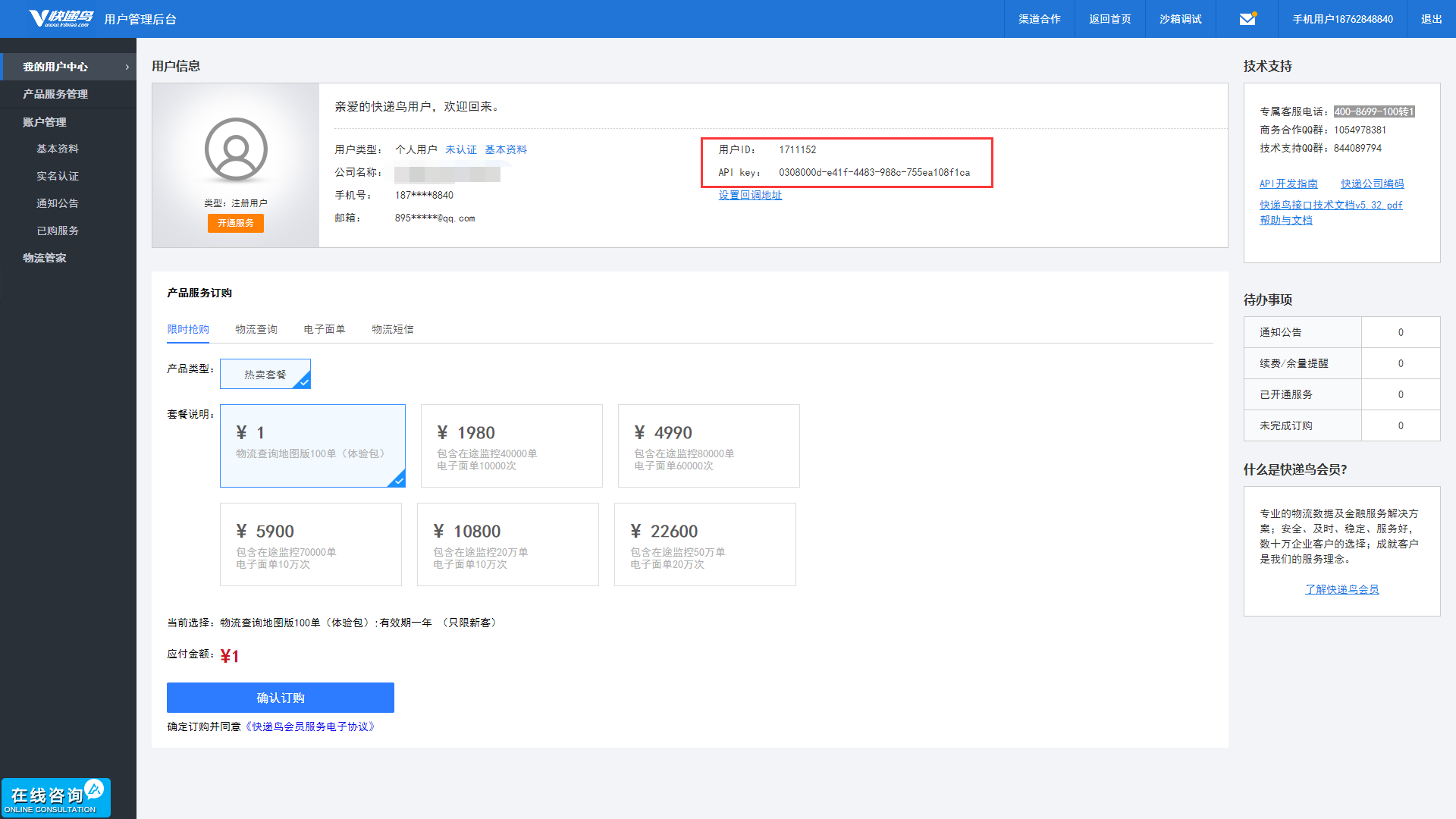1456x819 pixels.
Task: Go to 实名认证 in sidebar
Action: (x=58, y=176)
